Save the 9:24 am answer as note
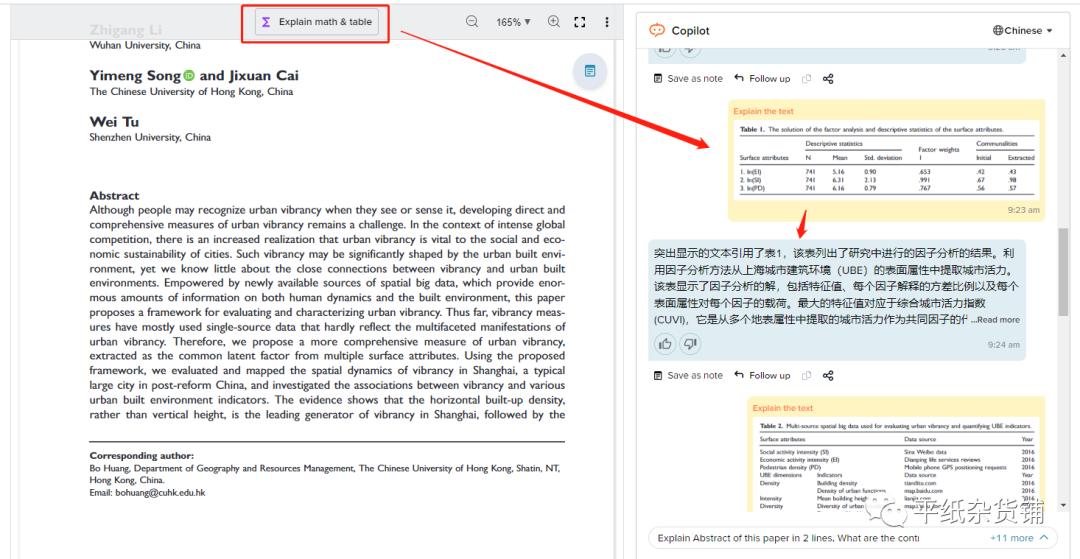The width and height of the screenshot is (1080, 559). coord(688,376)
